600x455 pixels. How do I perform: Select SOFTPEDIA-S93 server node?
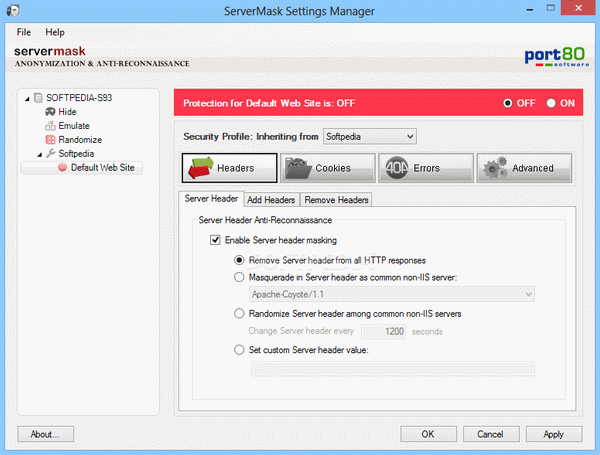point(79,98)
